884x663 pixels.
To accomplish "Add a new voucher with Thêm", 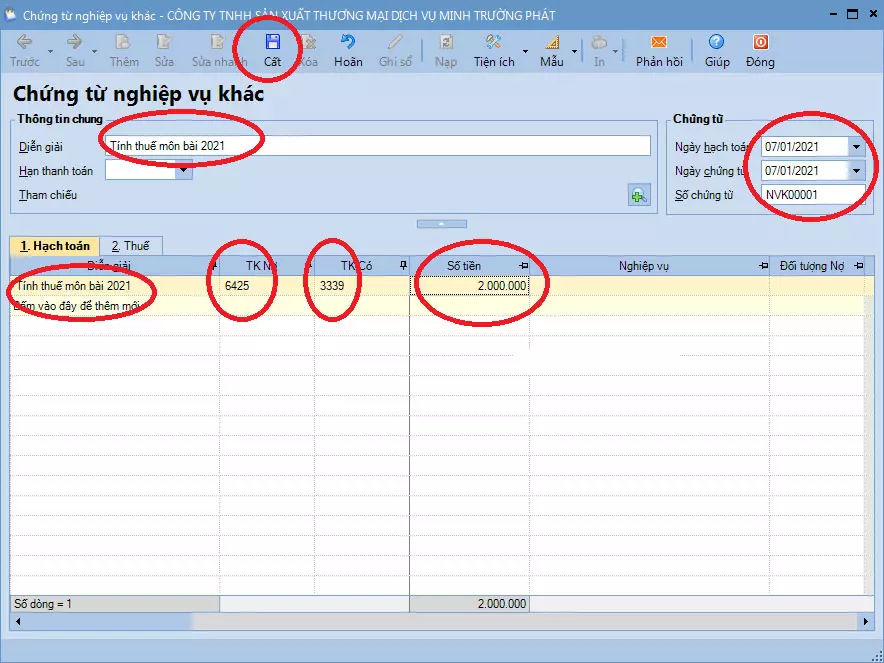I will (x=123, y=50).
